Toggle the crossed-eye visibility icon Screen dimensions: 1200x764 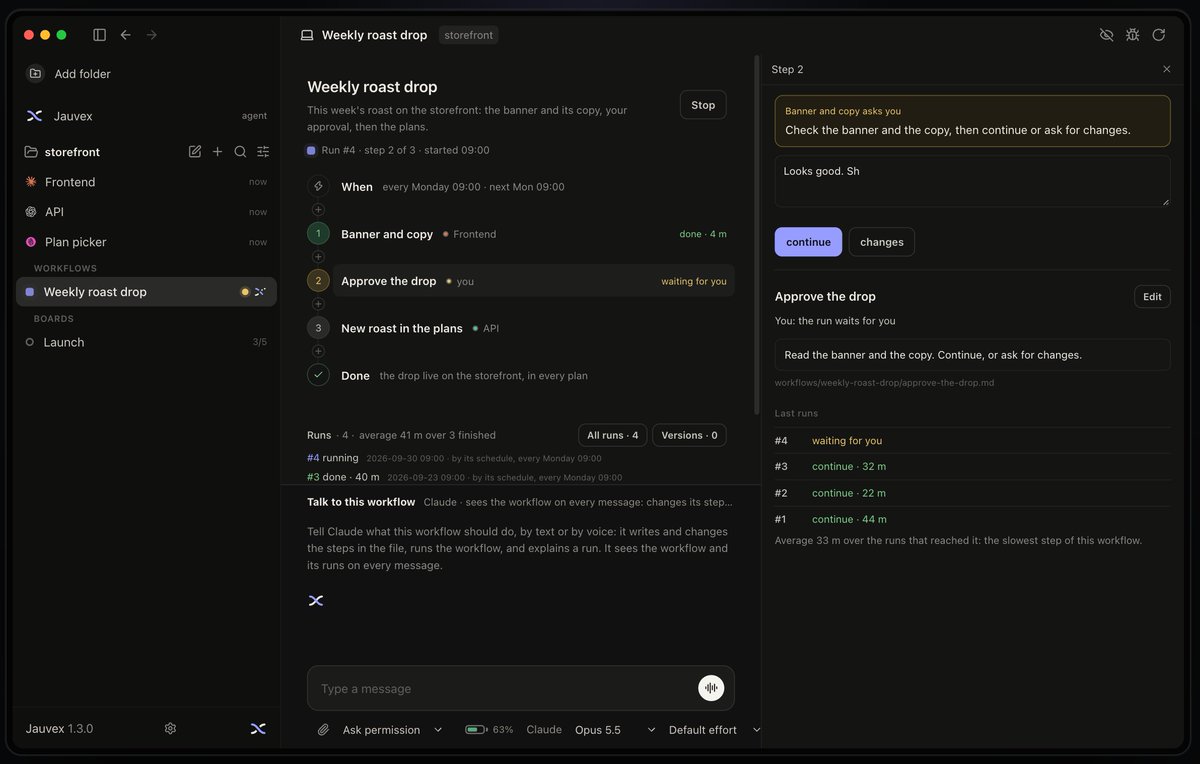[1106, 35]
